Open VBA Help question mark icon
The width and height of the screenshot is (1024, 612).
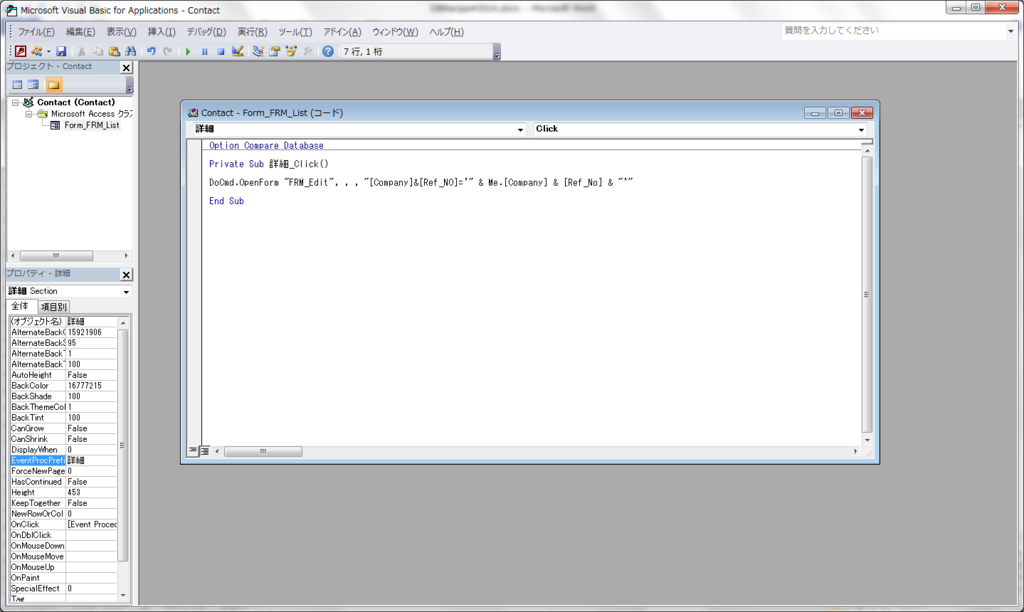click(328, 51)
